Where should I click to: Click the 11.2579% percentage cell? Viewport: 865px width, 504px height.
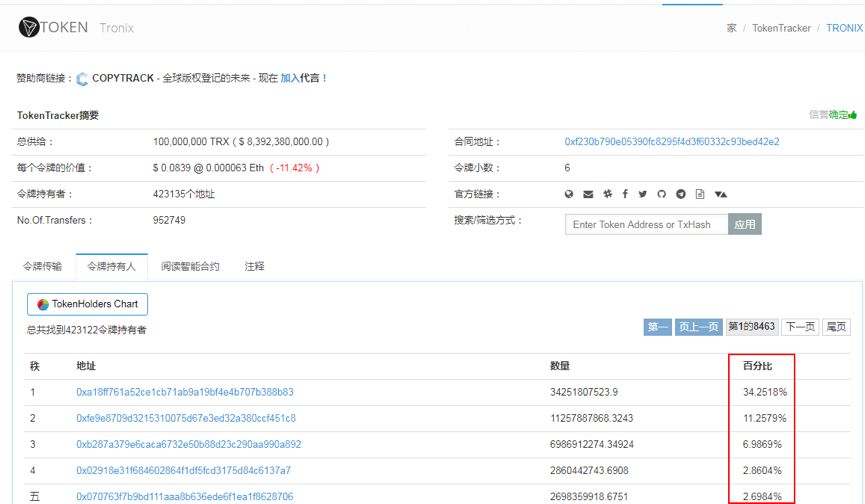point(765,418)
